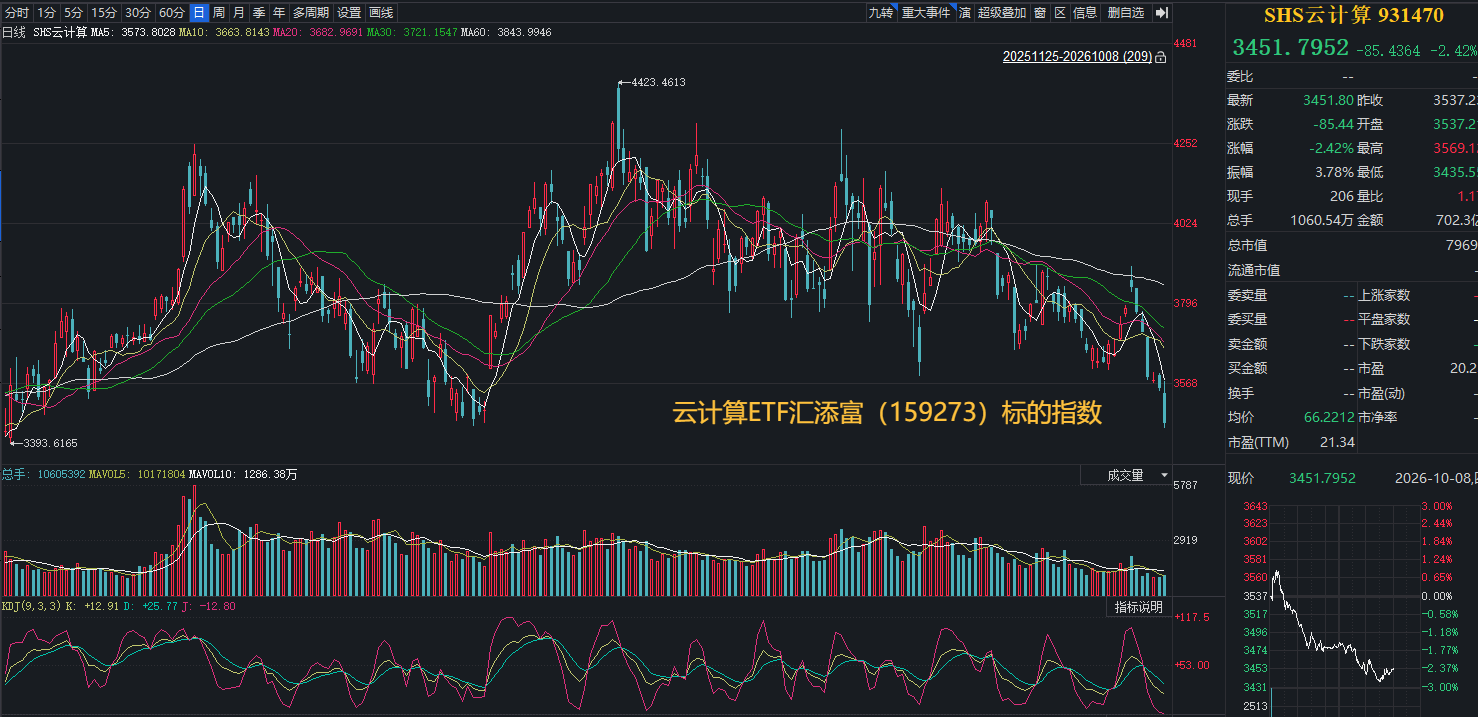This screenshot has width=1478, height=717.
Task: Switch to the 季 quarterly chart
Action: 259,13
